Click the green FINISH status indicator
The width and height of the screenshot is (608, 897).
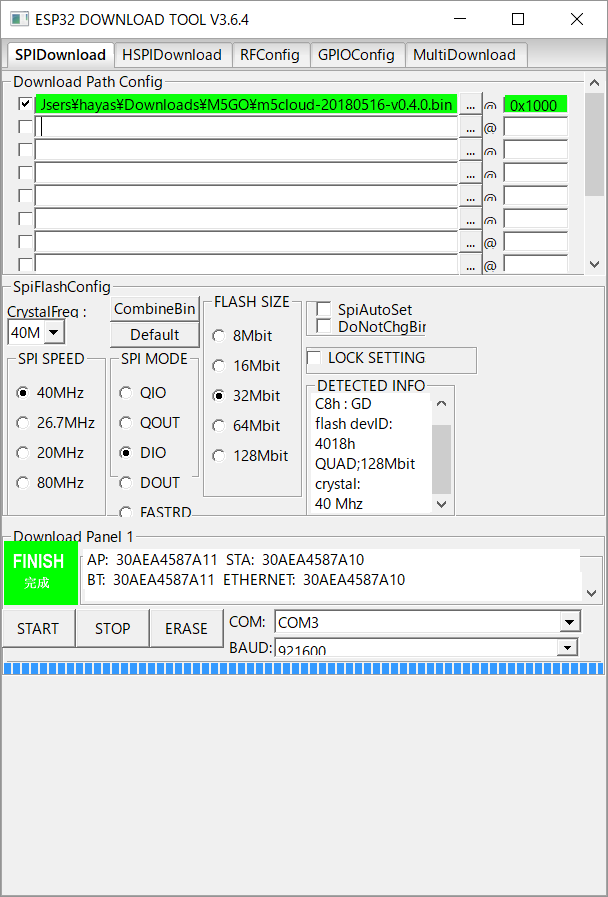41,573
